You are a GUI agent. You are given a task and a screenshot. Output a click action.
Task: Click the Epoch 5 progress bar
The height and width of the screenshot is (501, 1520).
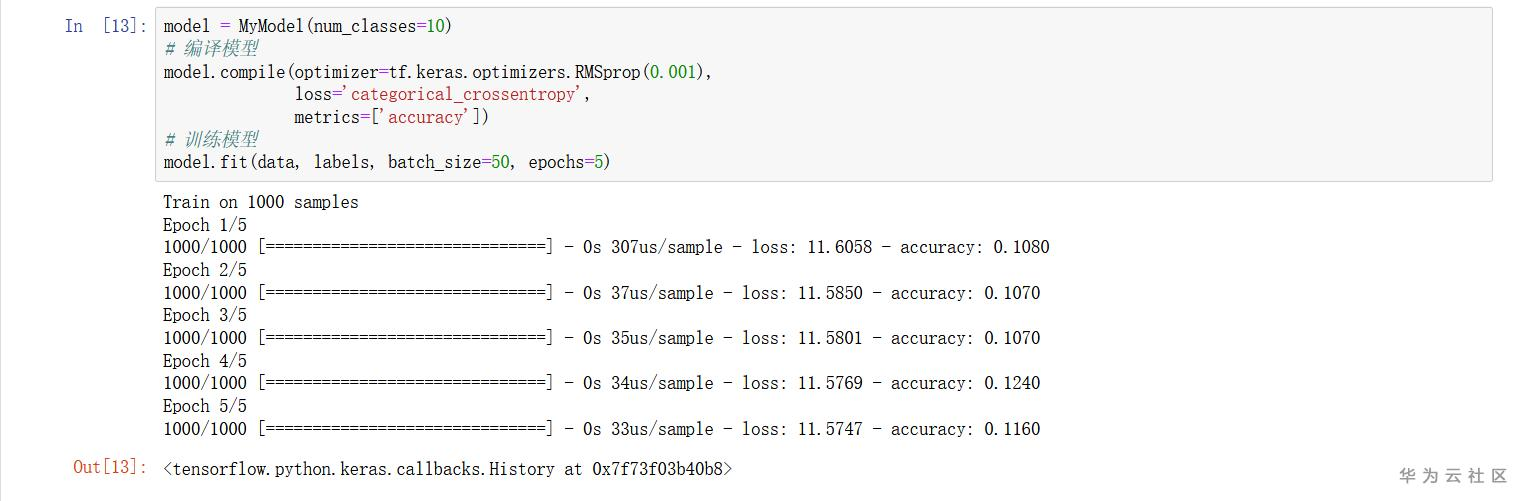coord(405,429)
